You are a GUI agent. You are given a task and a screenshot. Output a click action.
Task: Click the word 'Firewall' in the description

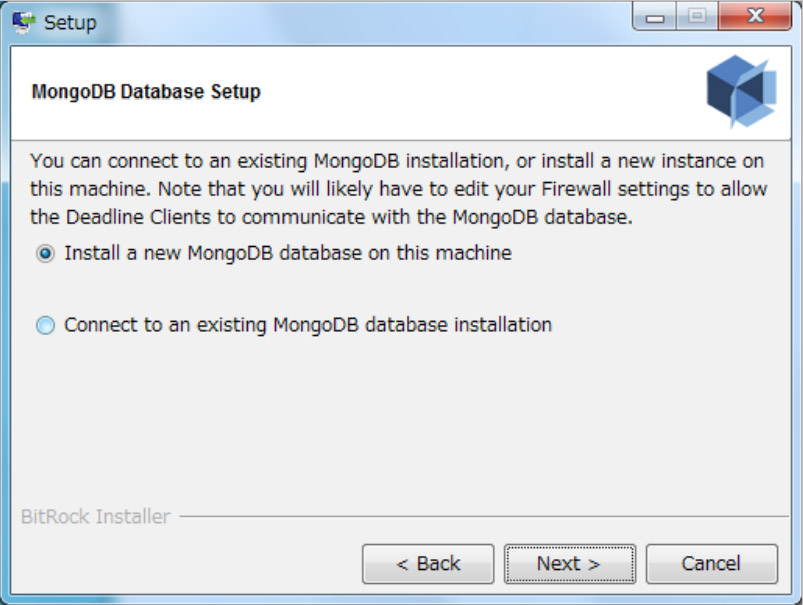(x=569, y=188)
